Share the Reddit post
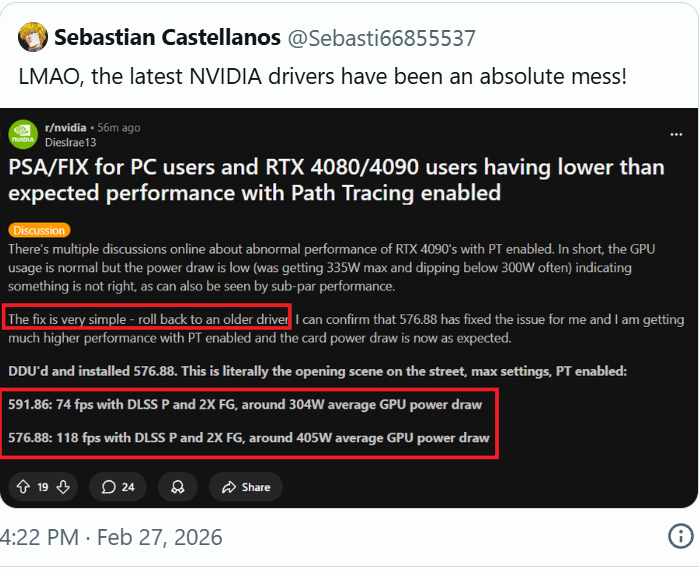 246,487
